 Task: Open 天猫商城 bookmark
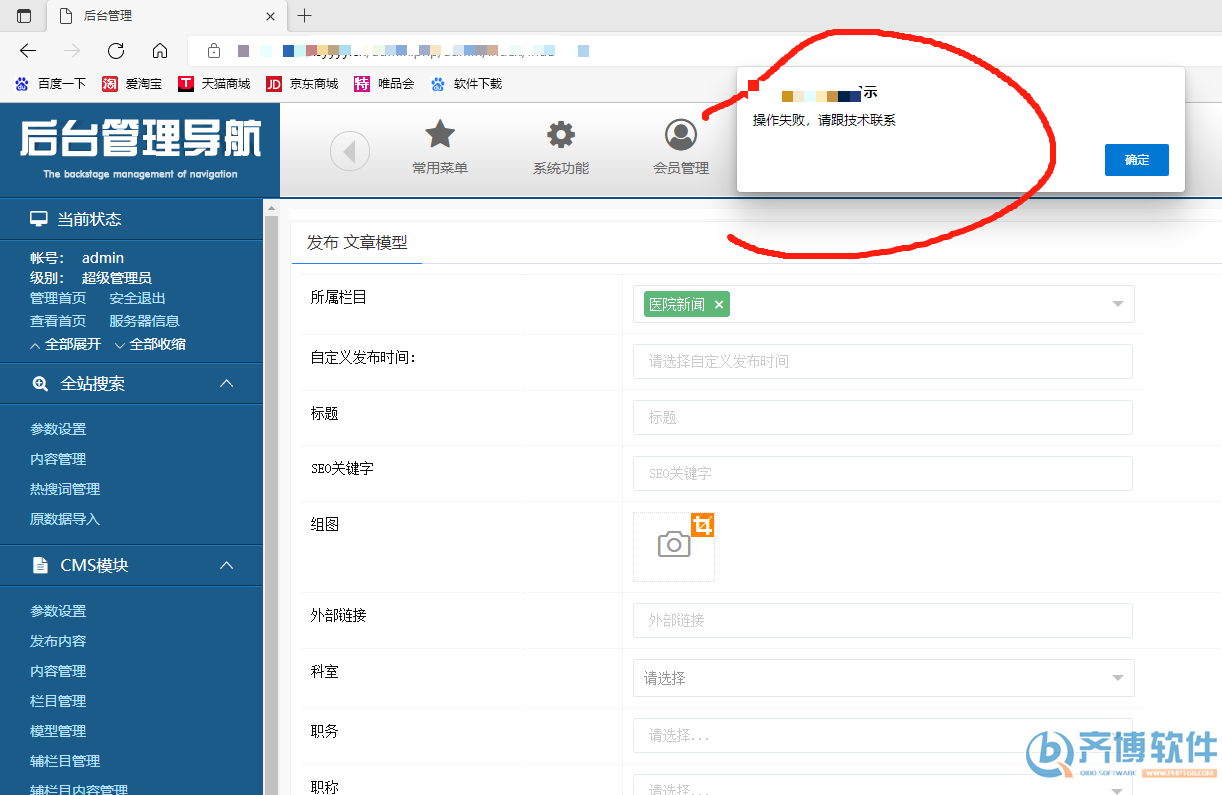(214, 84)
